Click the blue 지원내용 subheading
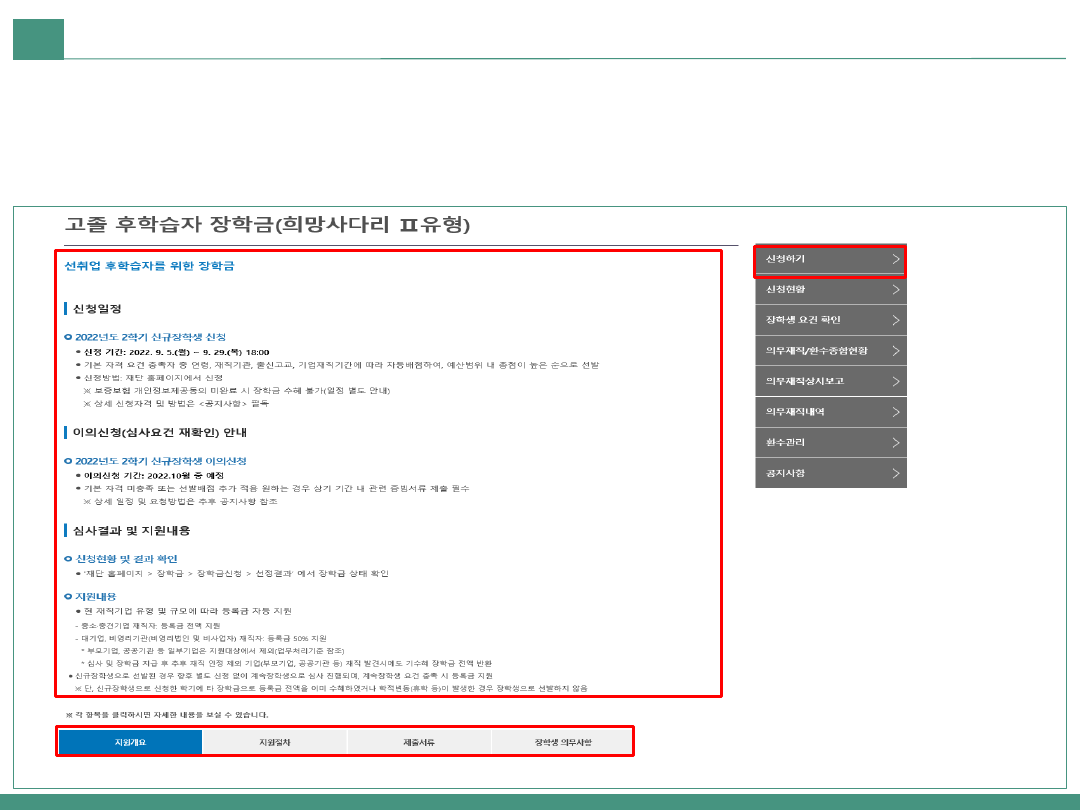The image size is (1080, 810). pyautogui.click(x=96, y=596)
